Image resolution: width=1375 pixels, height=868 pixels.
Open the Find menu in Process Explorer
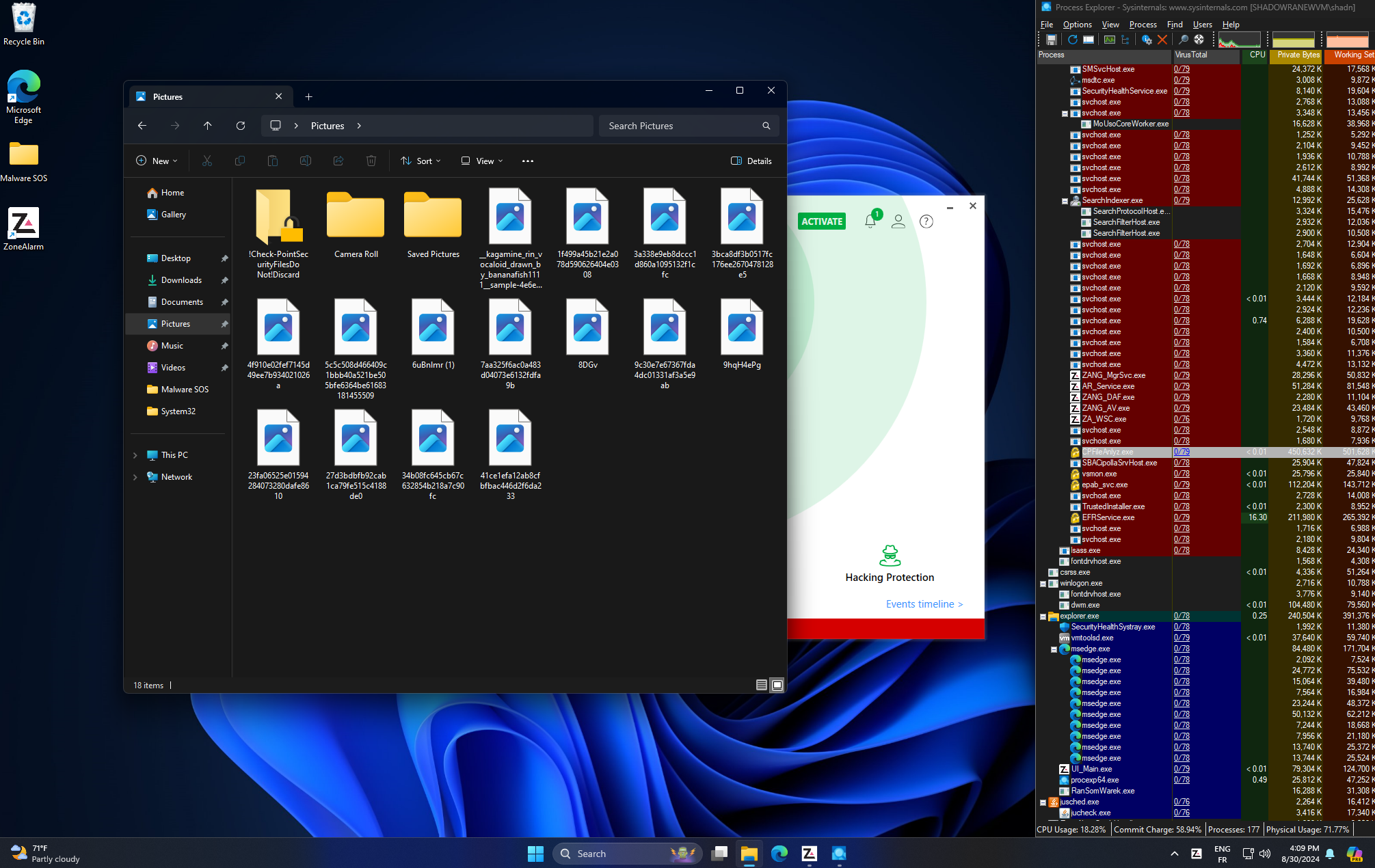(x=1175, y=25)
